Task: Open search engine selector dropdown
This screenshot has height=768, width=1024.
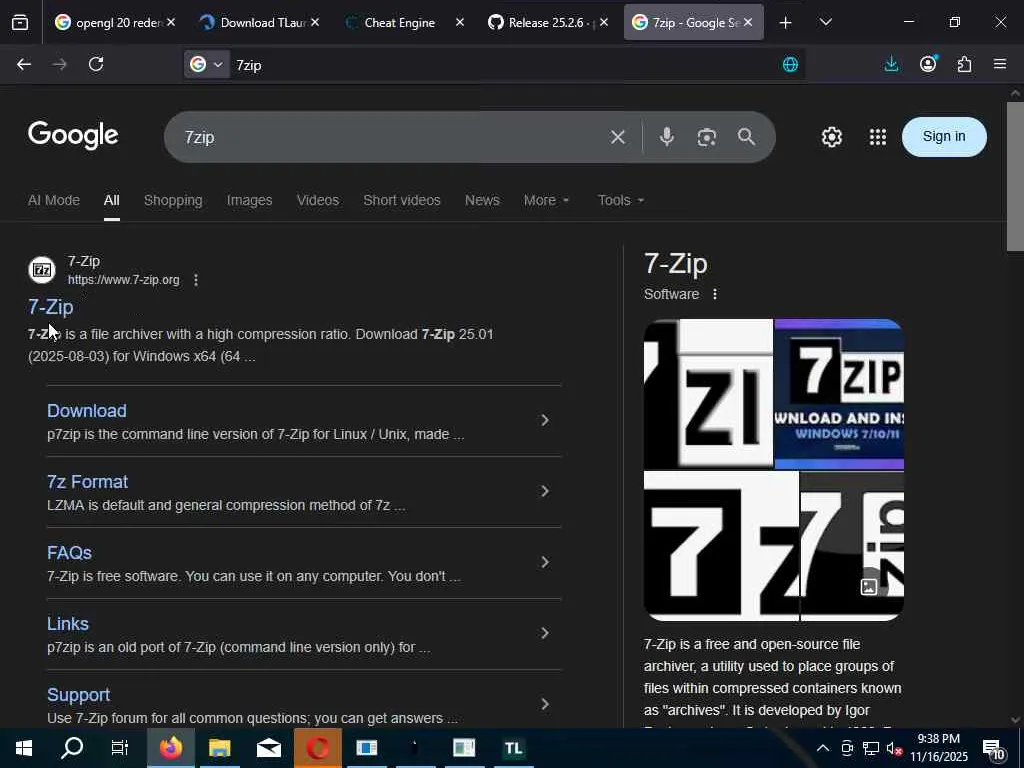Action: [x=206, y=64]
